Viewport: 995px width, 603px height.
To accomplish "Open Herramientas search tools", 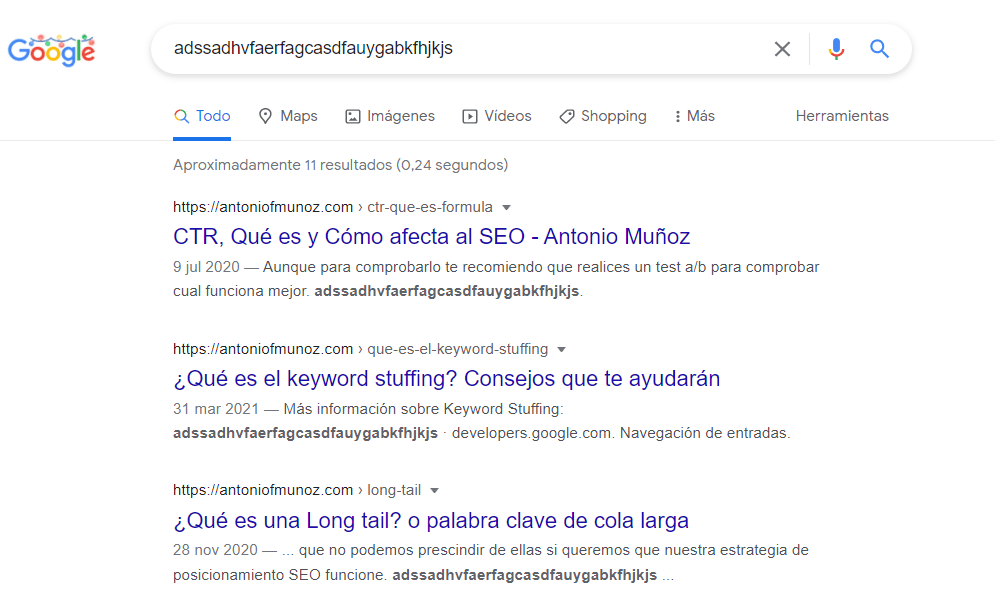I will click(x=842, y=116).
